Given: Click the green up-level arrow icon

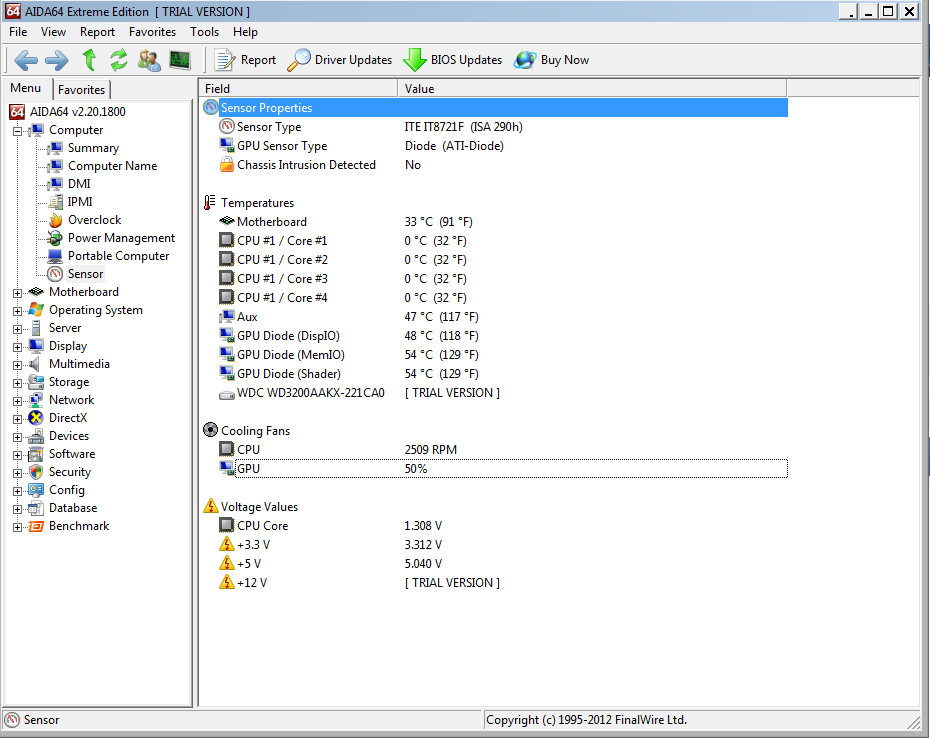Looking at the screenshot, I should coord(90,60).
